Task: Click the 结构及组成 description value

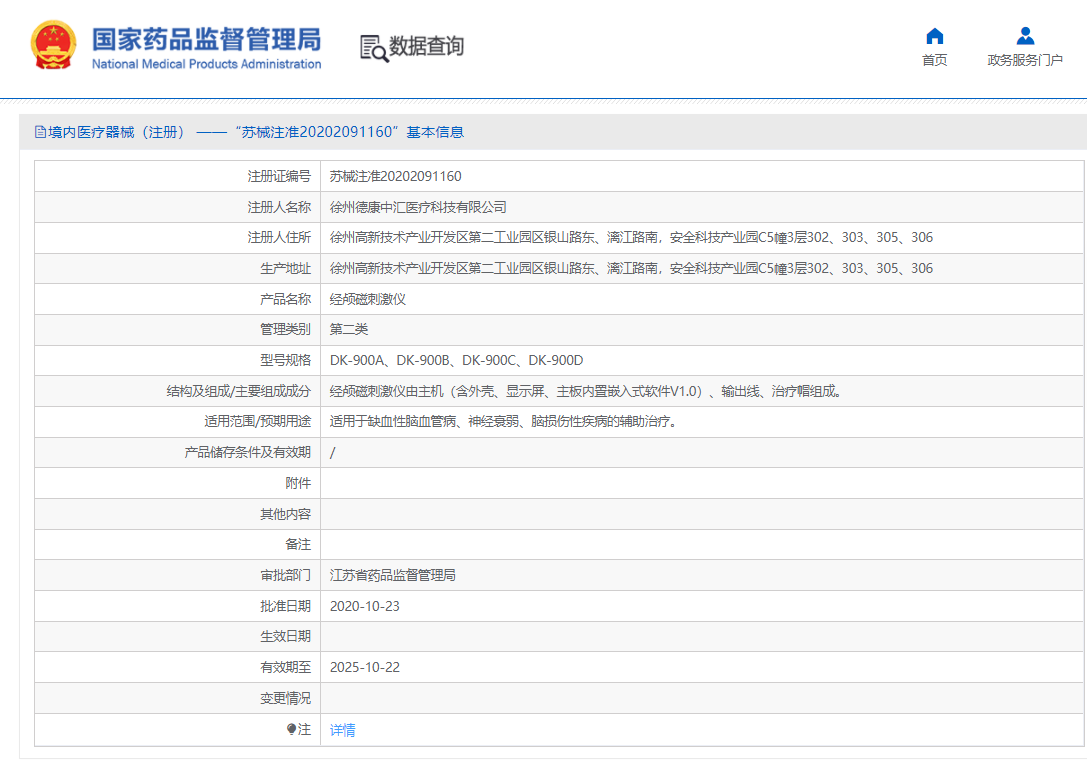Action: pyautogui.click(x=586, y=391)
